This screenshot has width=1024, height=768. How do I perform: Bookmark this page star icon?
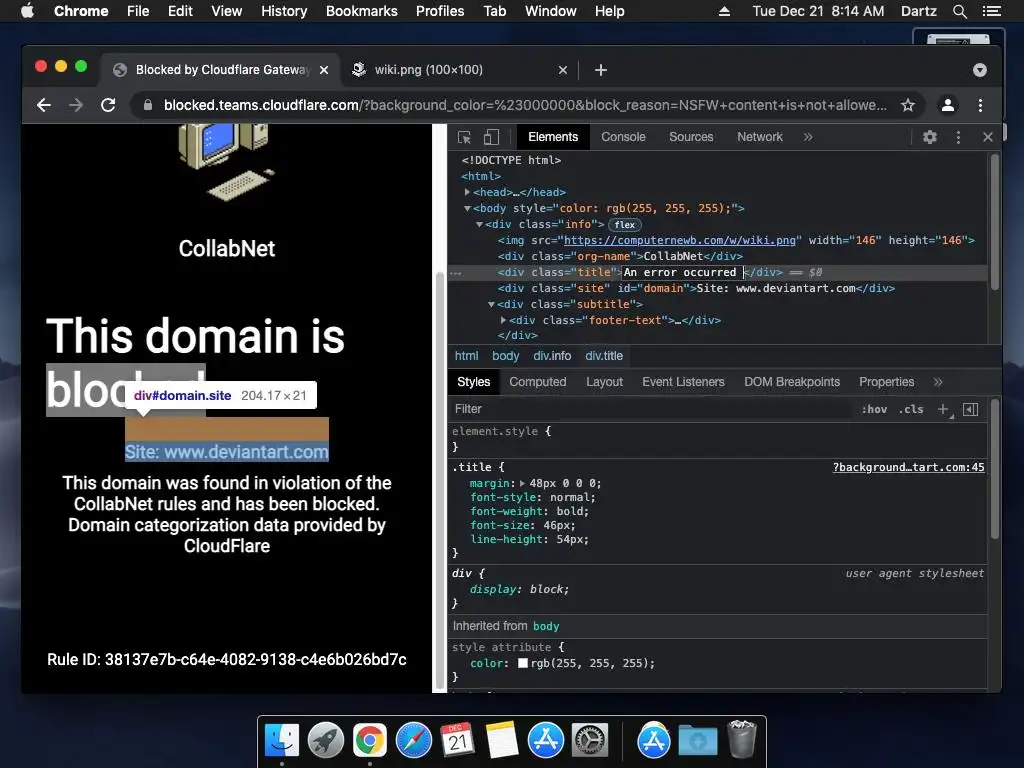pyautogui.click(x=908, y=105)
